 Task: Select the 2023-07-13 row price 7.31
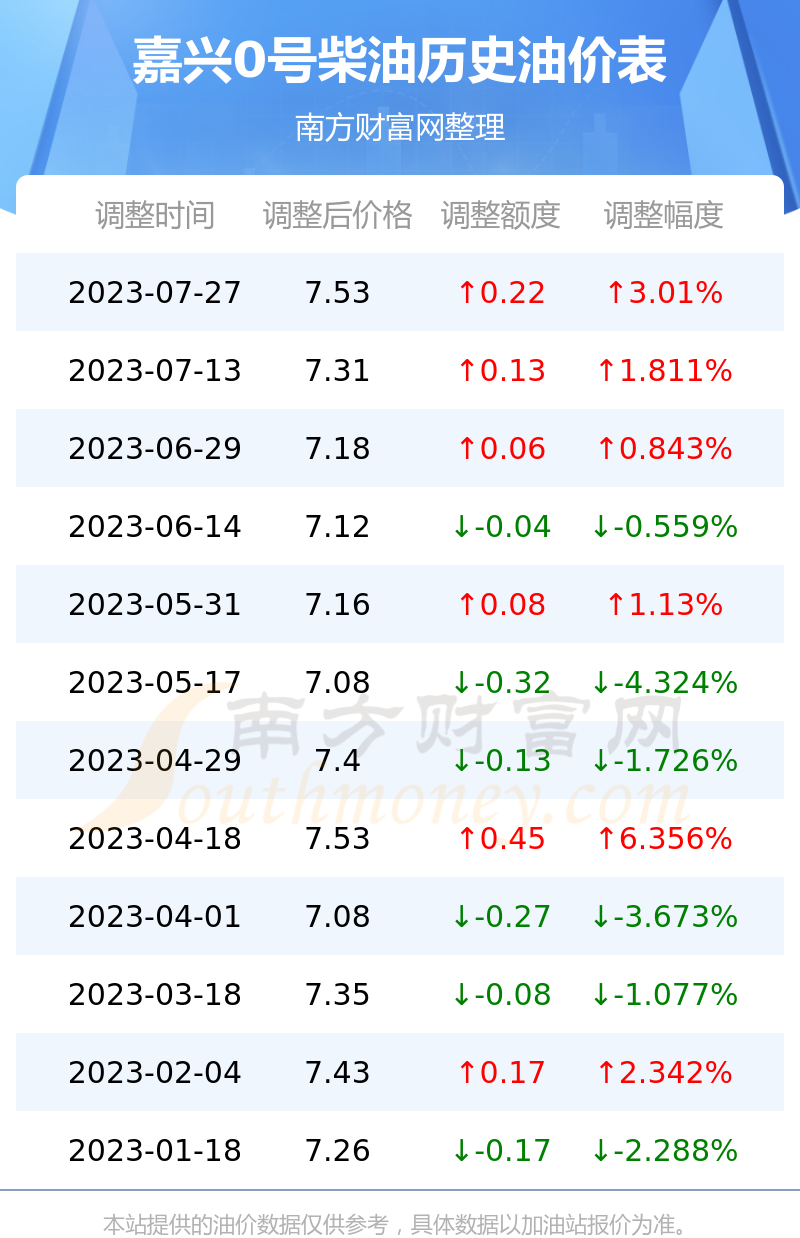(338, 371)
